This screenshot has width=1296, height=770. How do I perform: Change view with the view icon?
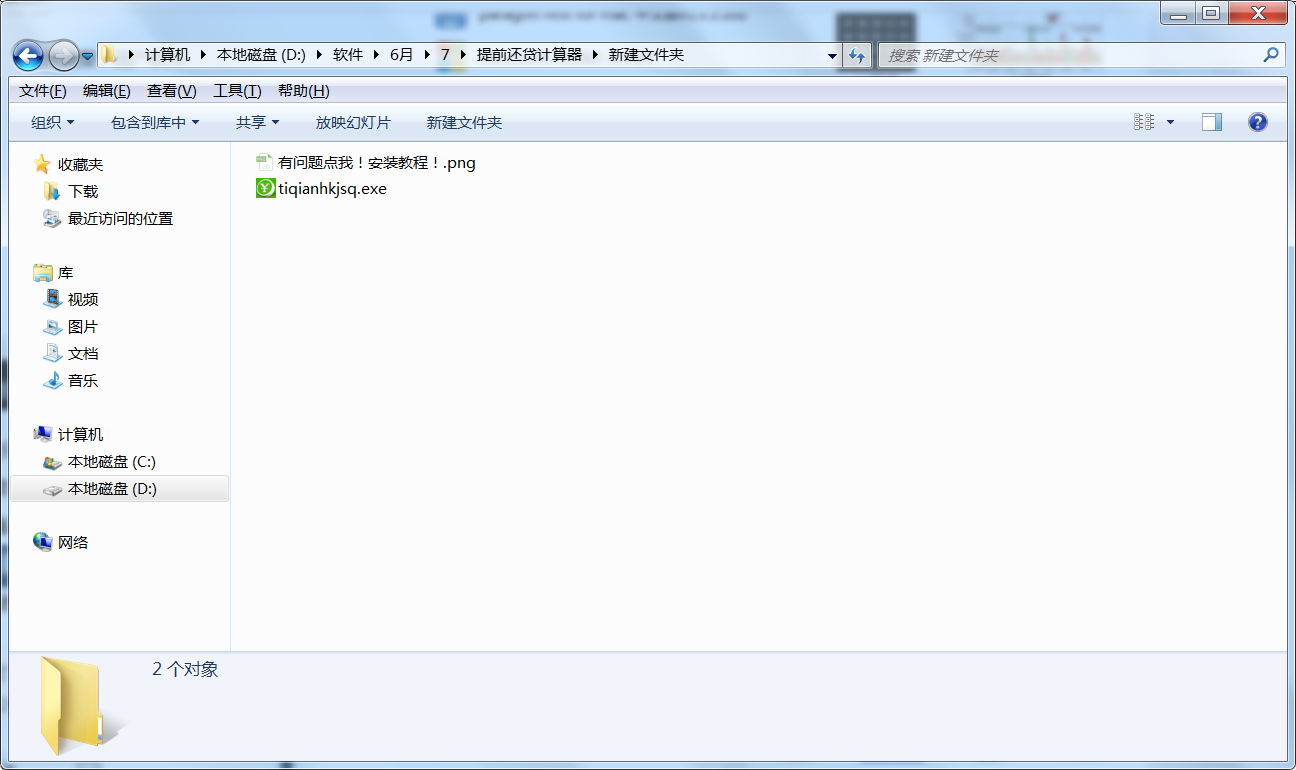(x=1144, y=122)
